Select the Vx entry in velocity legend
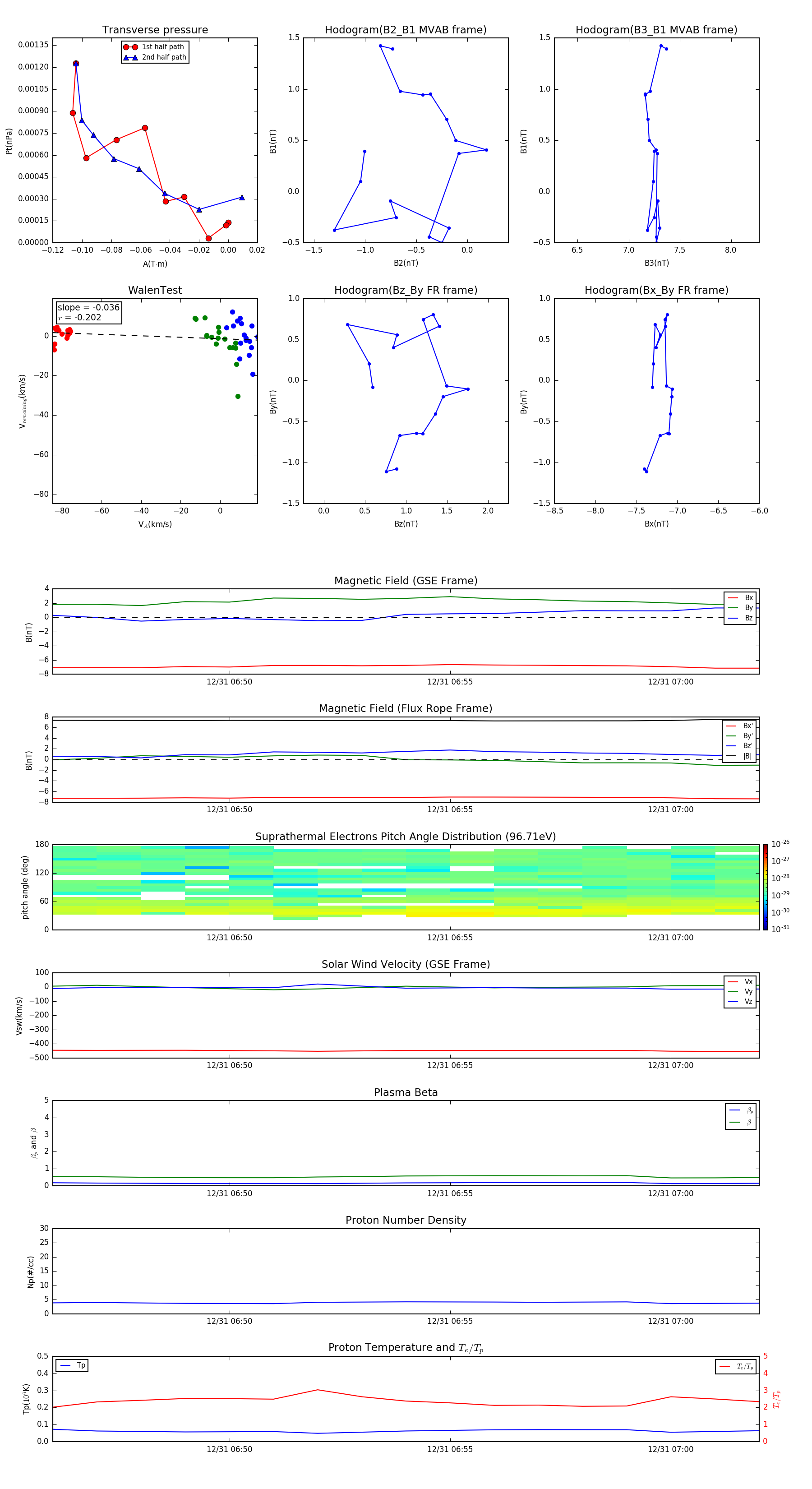This screenshot has width=812, height=1489. click(x=740, y=981)
